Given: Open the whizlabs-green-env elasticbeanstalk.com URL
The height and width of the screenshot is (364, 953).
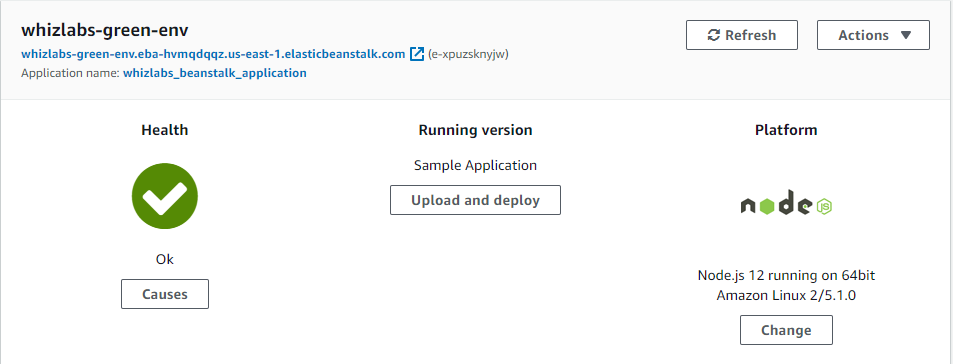Looking at the screenshot, I should pos(213,53).
